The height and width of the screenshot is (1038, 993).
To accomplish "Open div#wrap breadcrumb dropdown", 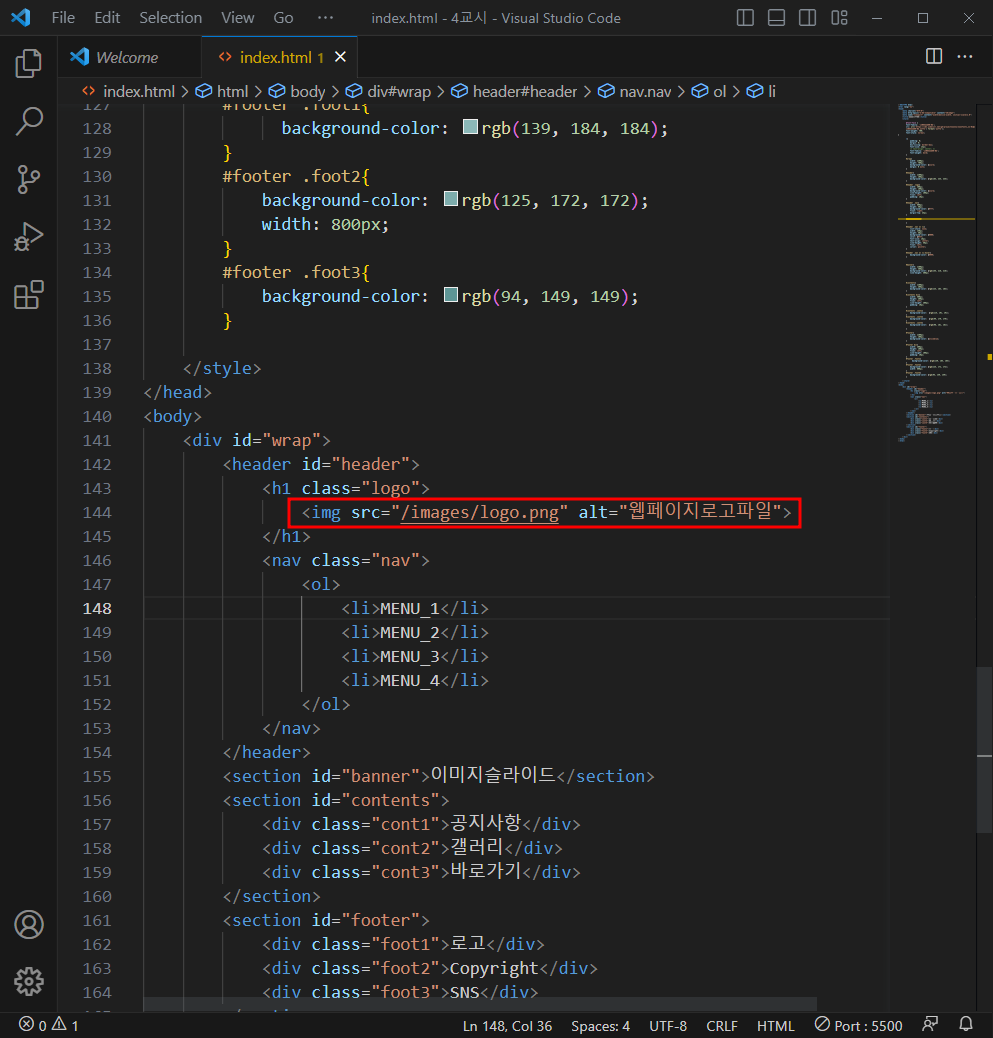I will (389, 91).
